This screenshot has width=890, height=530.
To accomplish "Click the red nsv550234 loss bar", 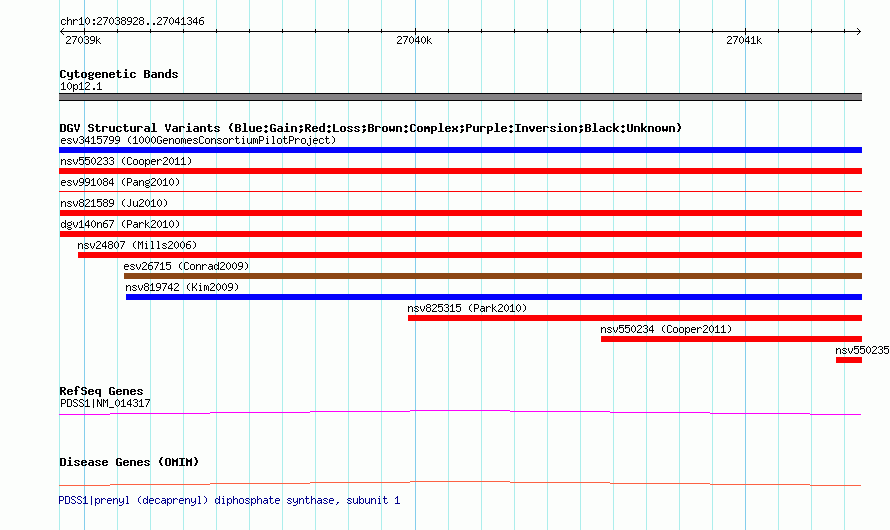I will [x=732, y=339].
